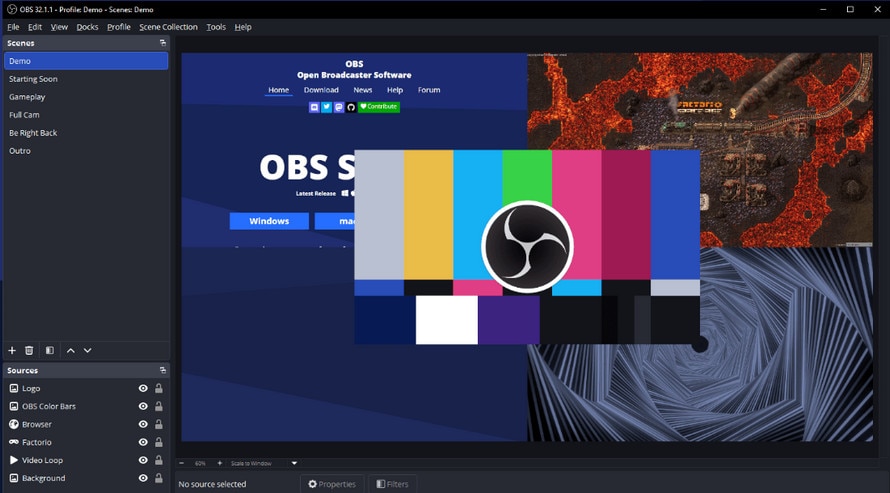The width and height of the screenshot is (890, 493).
Task: Lock the Logo source
Action: pos(159,388)
